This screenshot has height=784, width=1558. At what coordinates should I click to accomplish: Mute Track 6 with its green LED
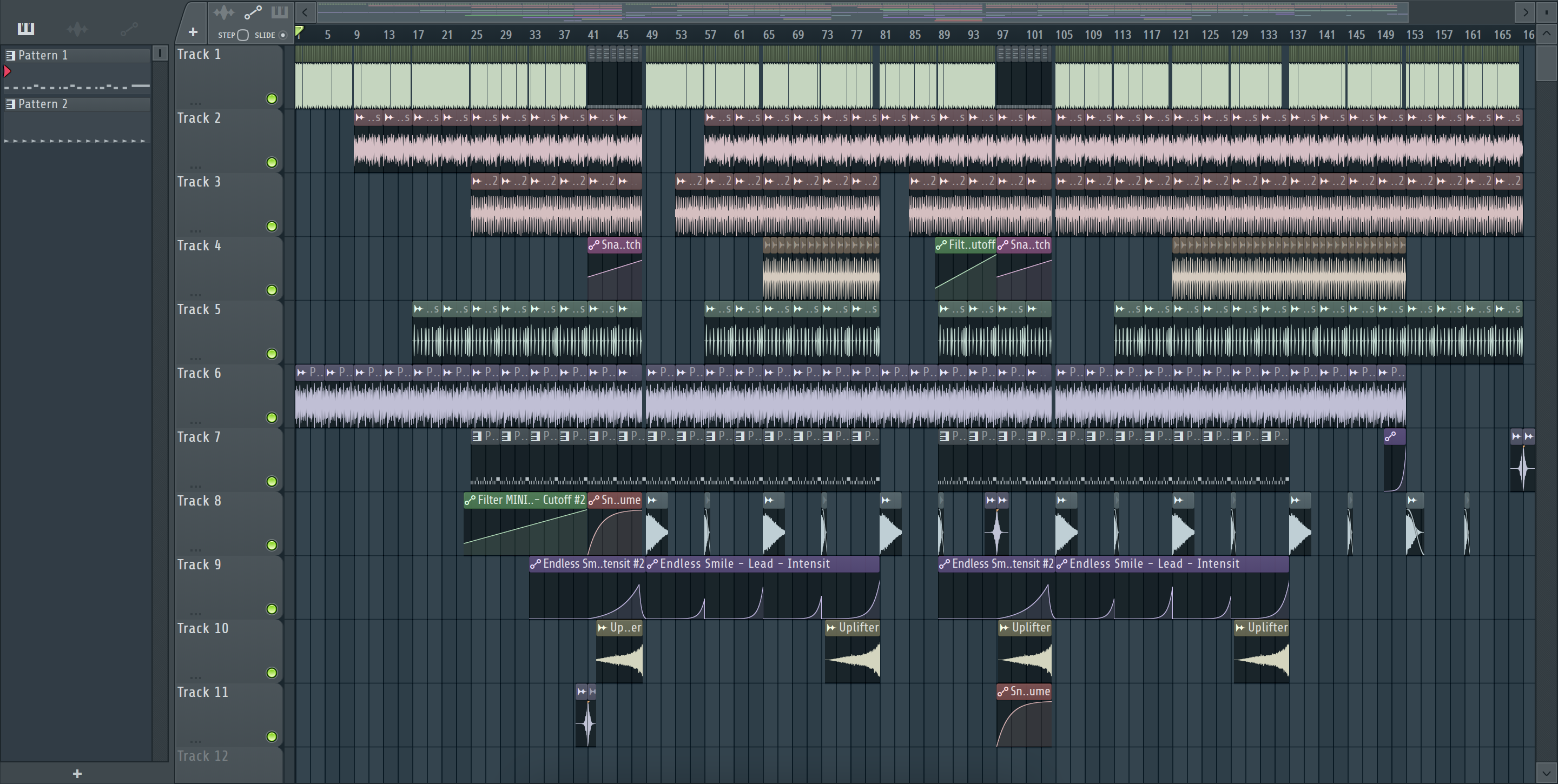click(x=272, y=418)
